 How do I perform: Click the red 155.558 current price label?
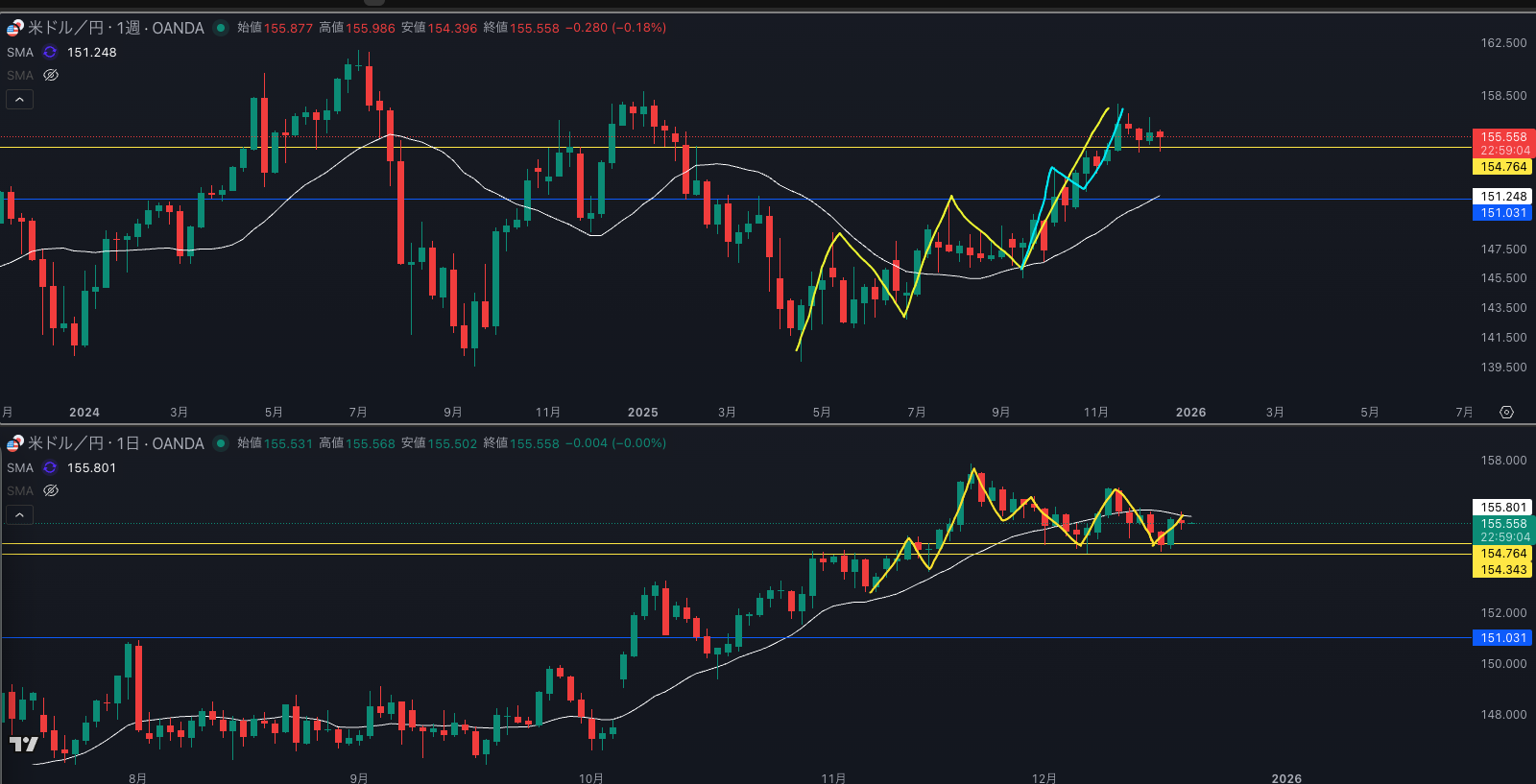[1502, 137]
